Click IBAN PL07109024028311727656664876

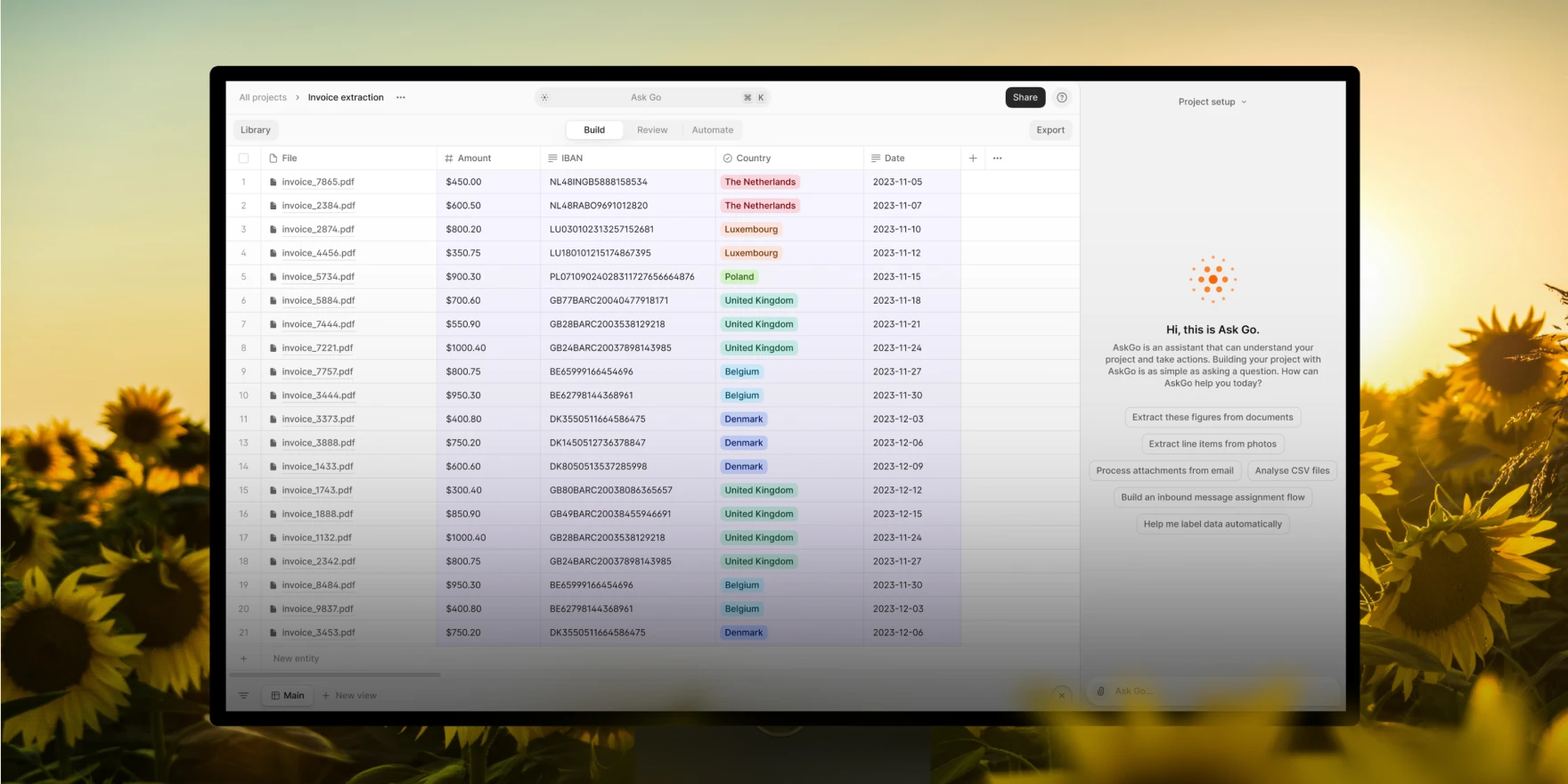click(622, 277)
